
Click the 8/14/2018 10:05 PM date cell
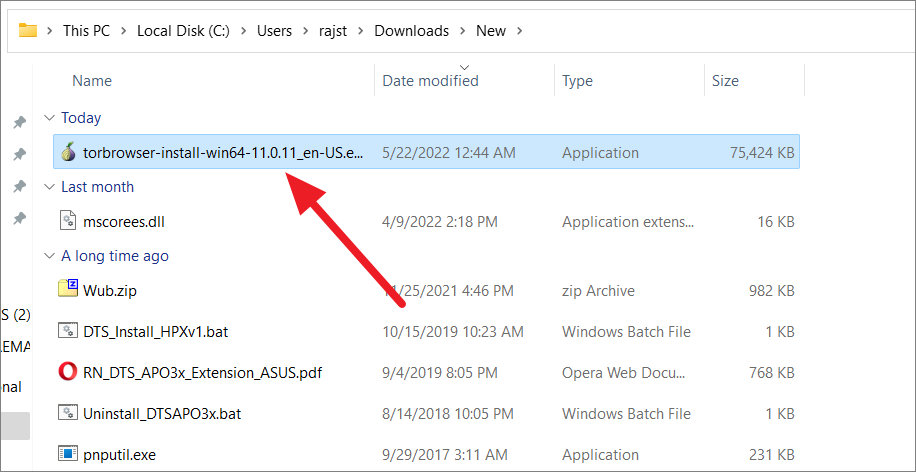click(x=449, y=414)
